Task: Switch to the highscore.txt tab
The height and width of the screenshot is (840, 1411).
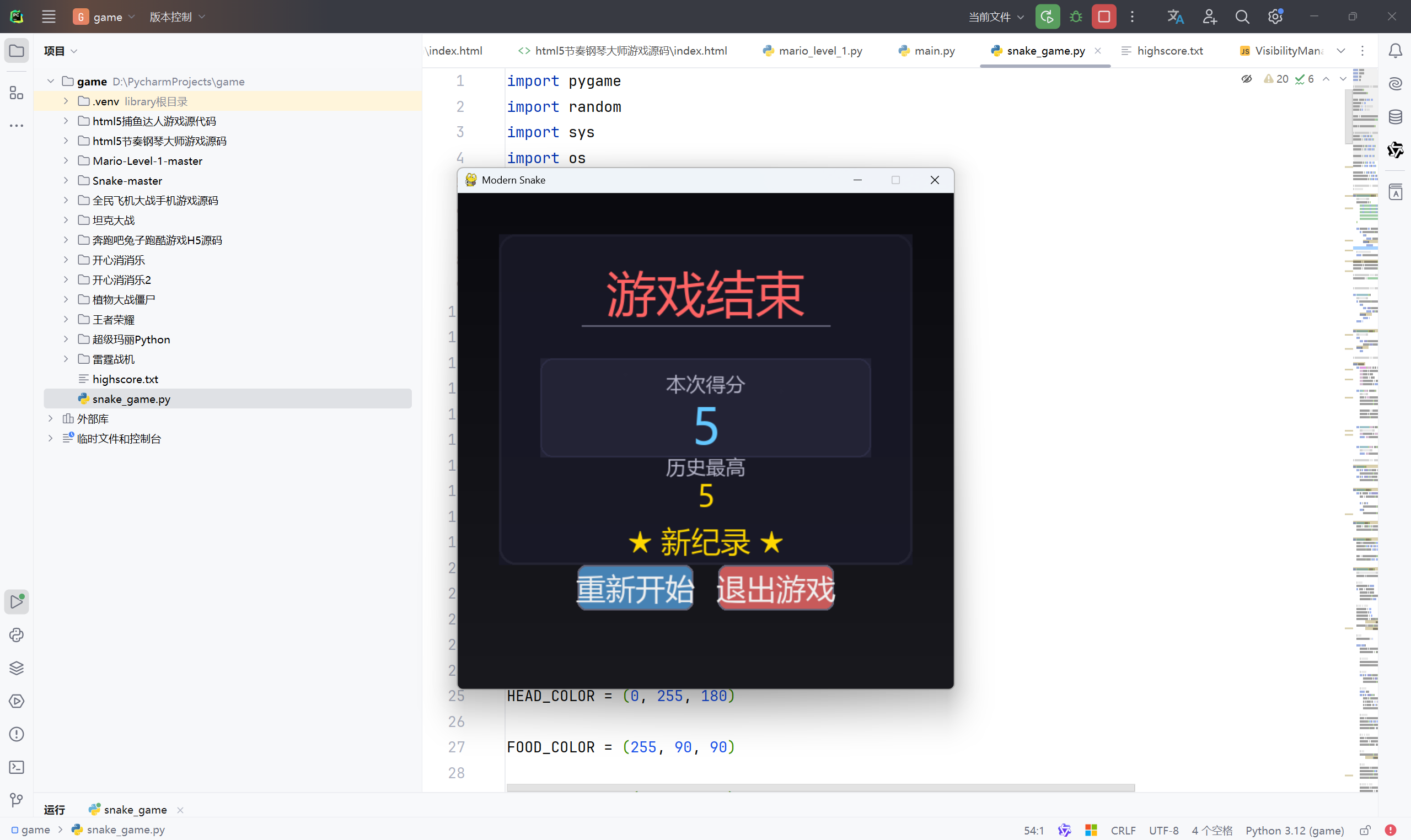Action: 1169,51
